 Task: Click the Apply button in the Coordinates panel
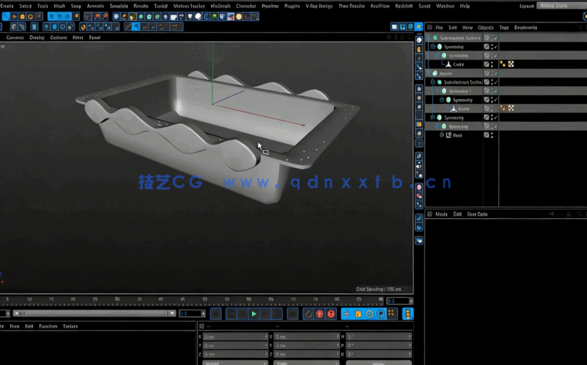(x=378, y=363)
